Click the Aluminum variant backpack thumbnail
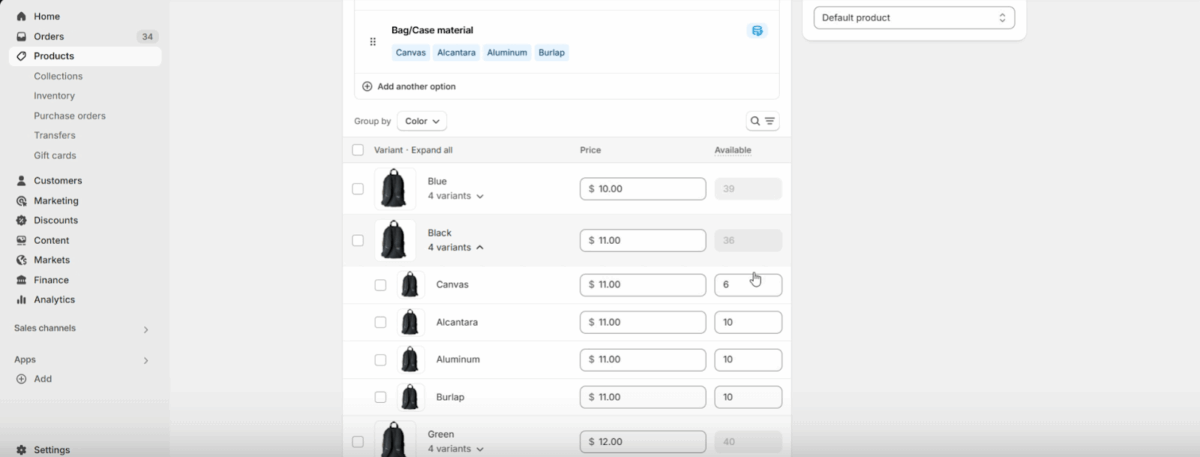 [410, 360]
